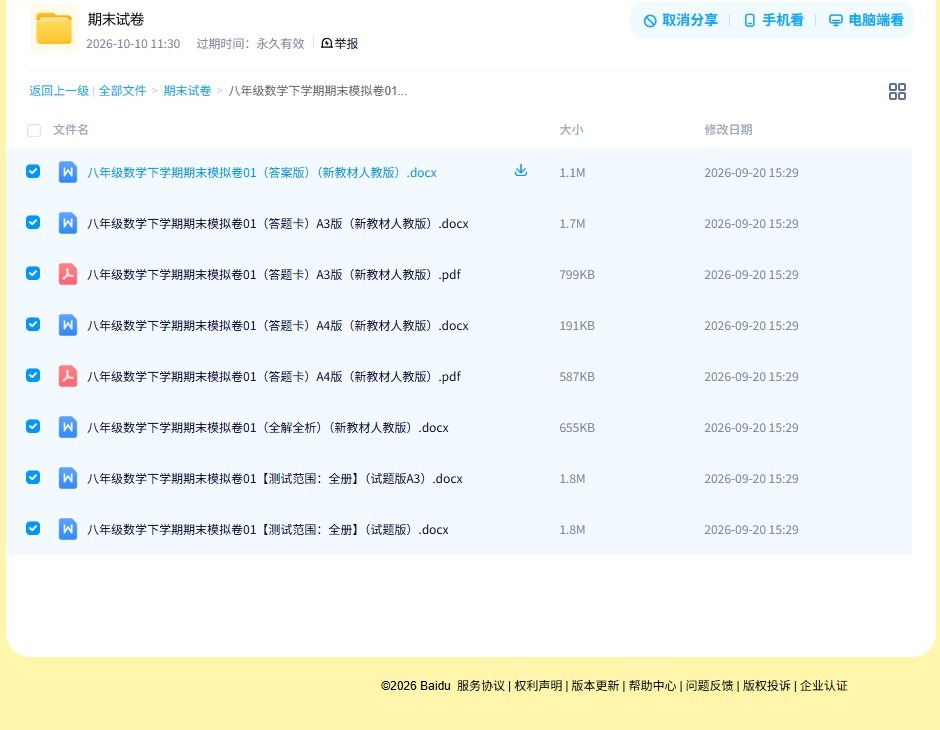Open 答题卡 A3版 .docx file name
The width and height of the screenshot is (940, 730).
278,224
